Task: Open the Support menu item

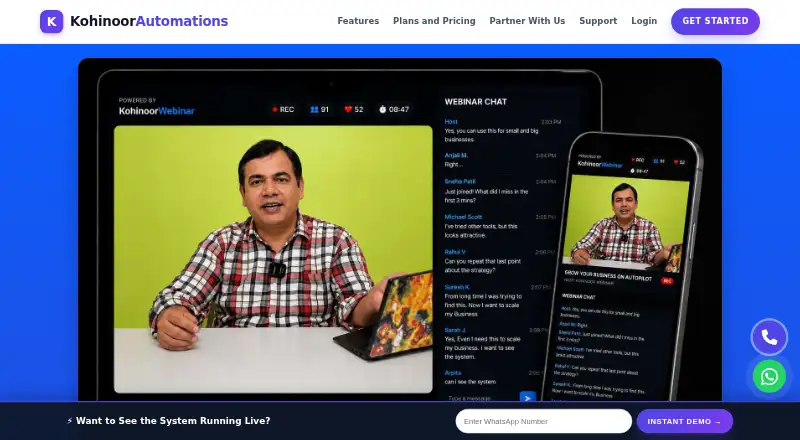Action: (598, 21)
